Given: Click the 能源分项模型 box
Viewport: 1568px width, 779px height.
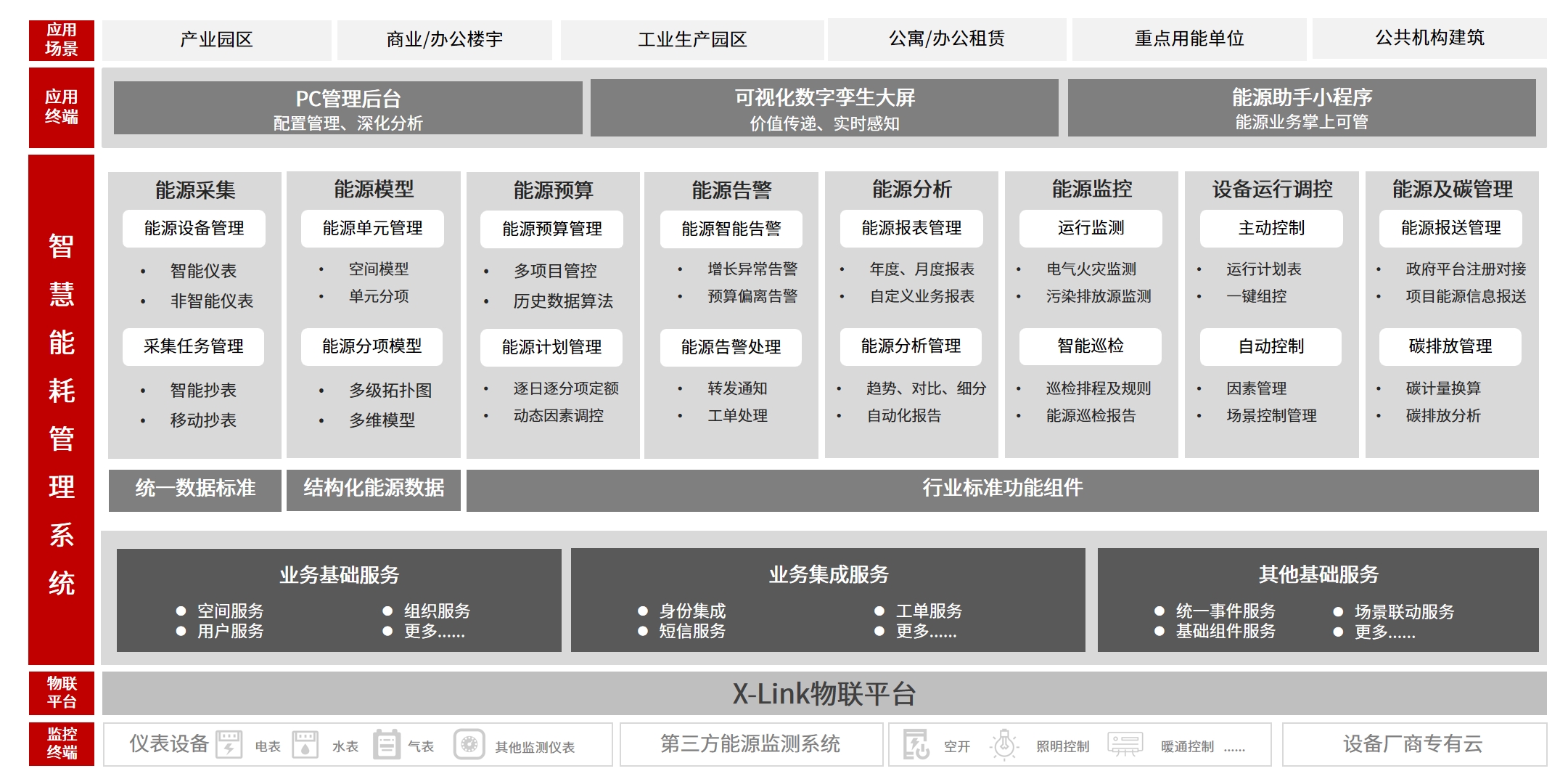Looking at the screenshot, I should pyautogui.click(x=372, y=347).
